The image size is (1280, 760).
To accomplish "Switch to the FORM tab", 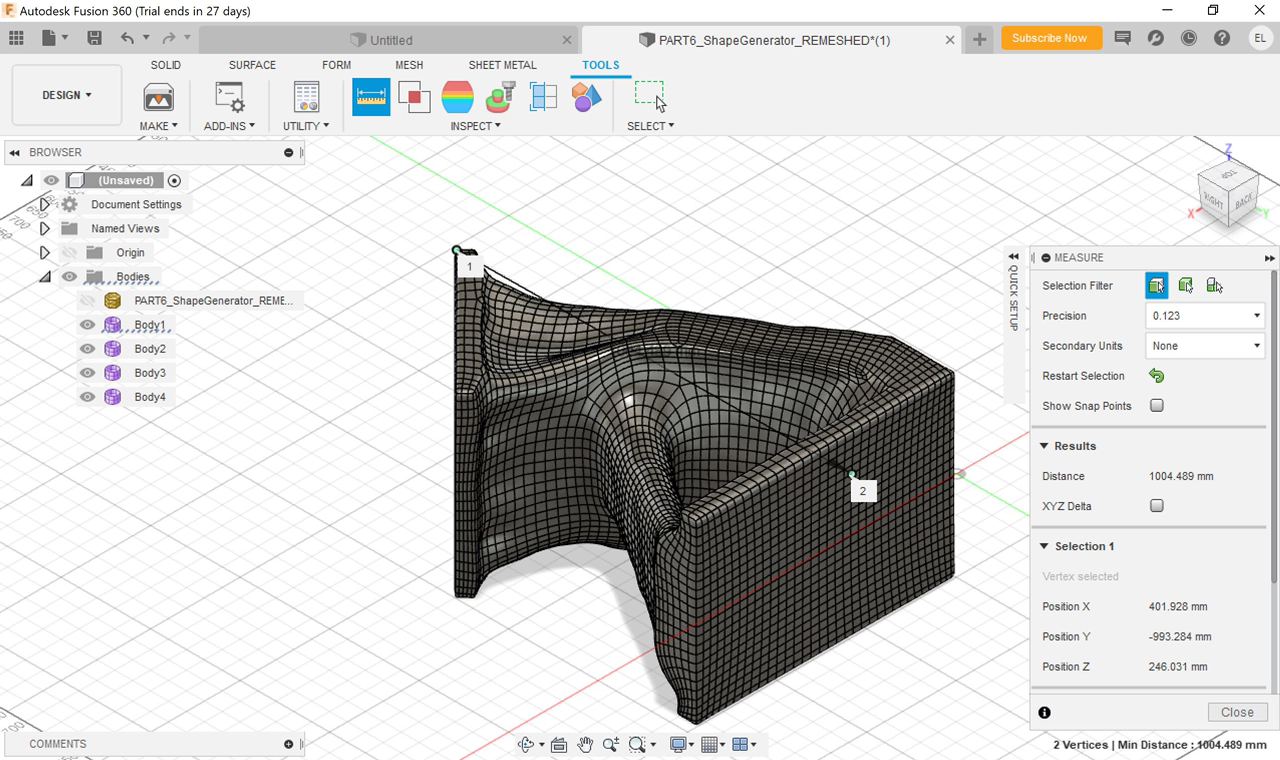I will click(337, 65).
